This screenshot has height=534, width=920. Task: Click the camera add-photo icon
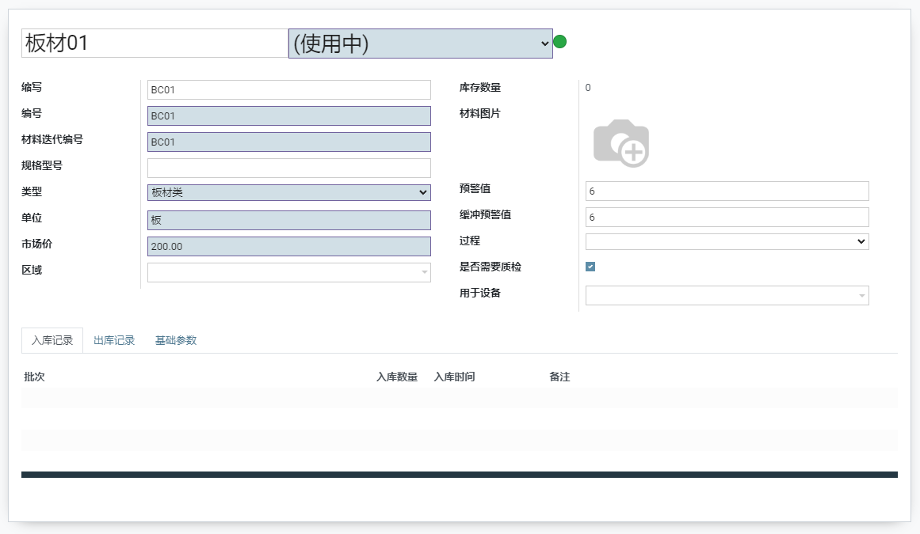(x=621, y=143)
